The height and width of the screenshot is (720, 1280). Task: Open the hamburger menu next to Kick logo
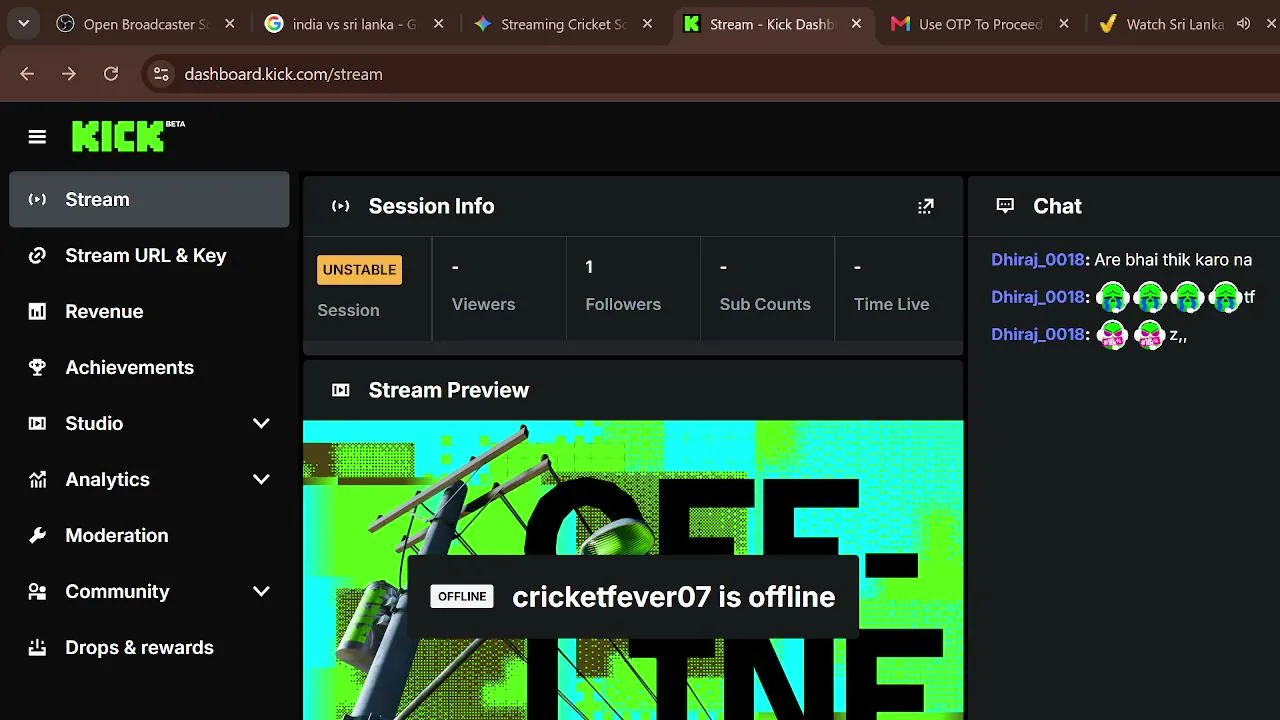pos(37,137)
